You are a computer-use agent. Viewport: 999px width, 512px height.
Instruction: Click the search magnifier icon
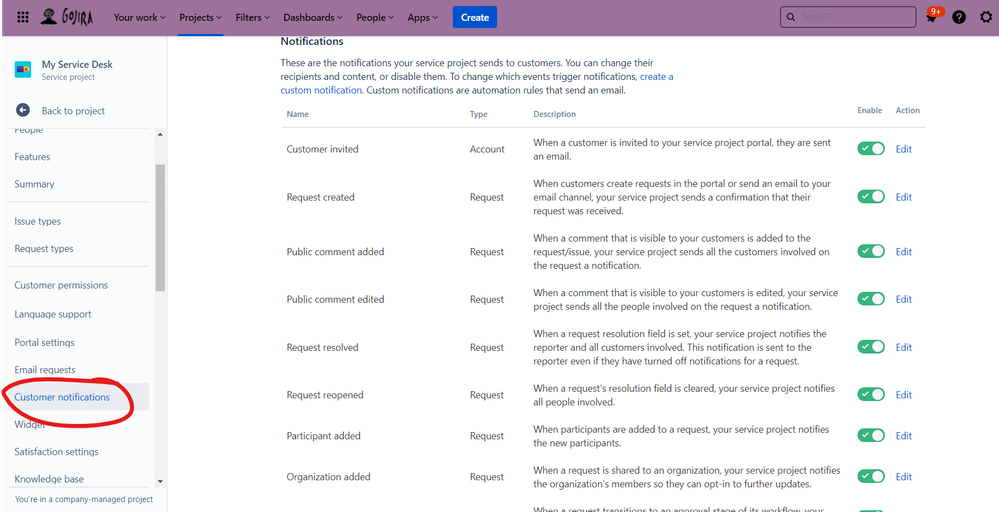click(x=791, y=17)
